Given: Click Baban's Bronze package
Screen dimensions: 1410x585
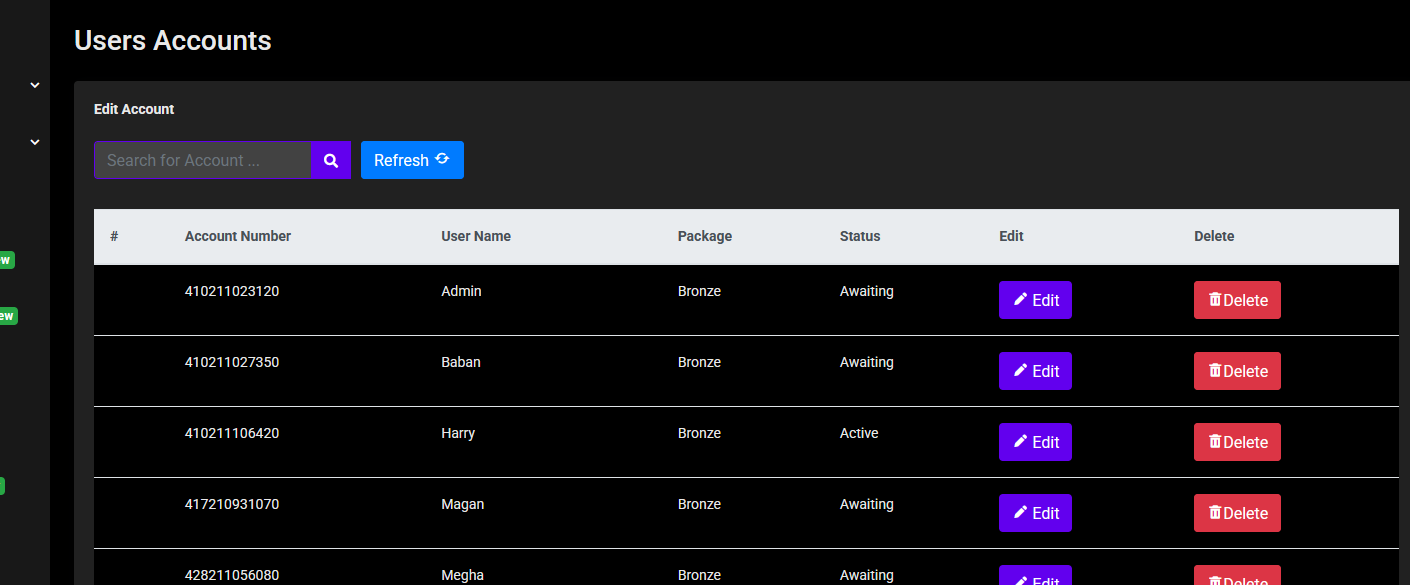Looking at the screenshot, I should tap(699, 362).
